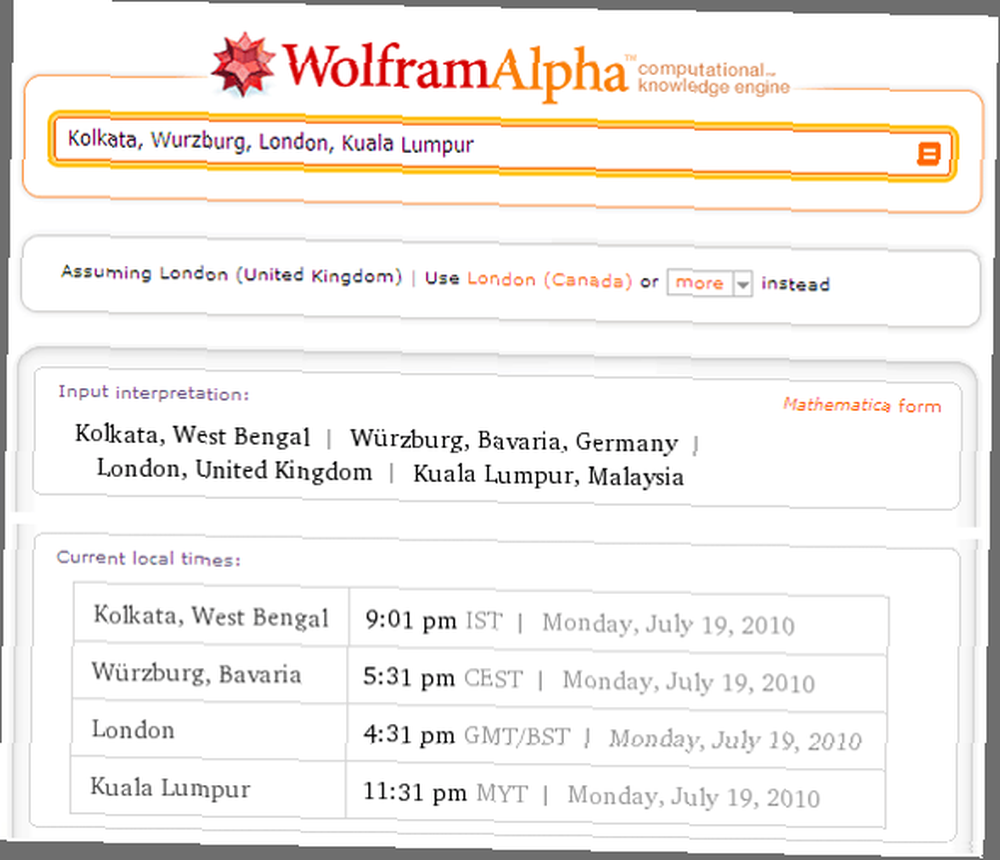1000x860 pixels.
Task: Click the WolframAlpha star logo icon
Action: (243, 65)
